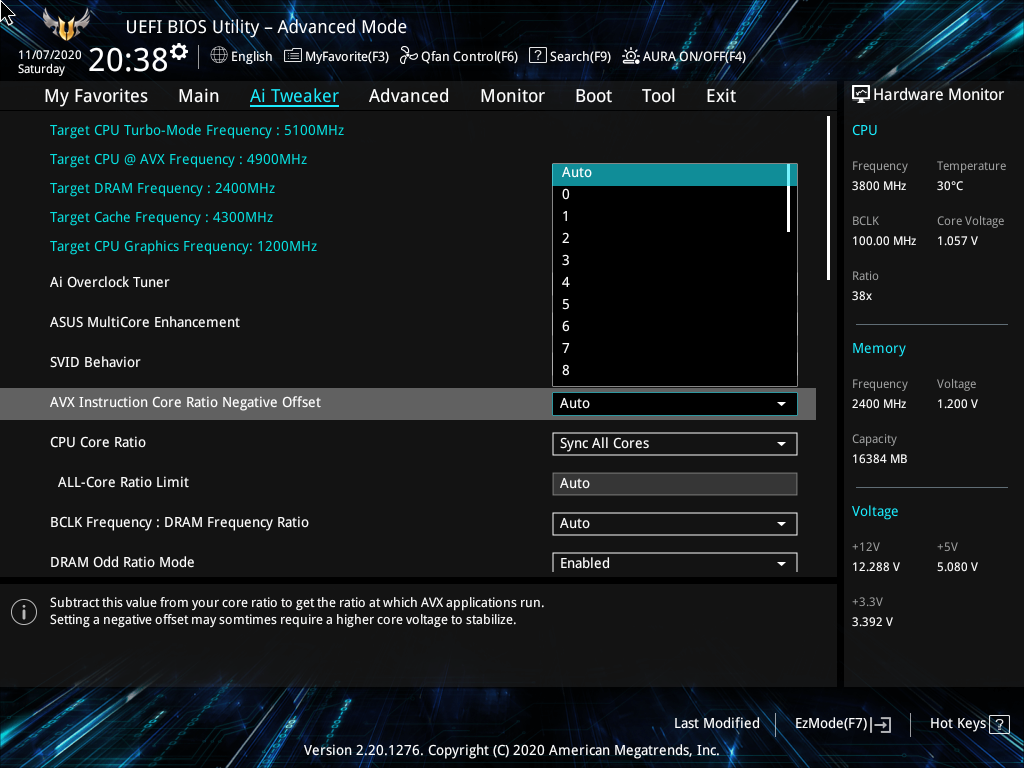Select AVX Instruction Core Ratio Negative Offset label
1024x768 pixels.
185,402
